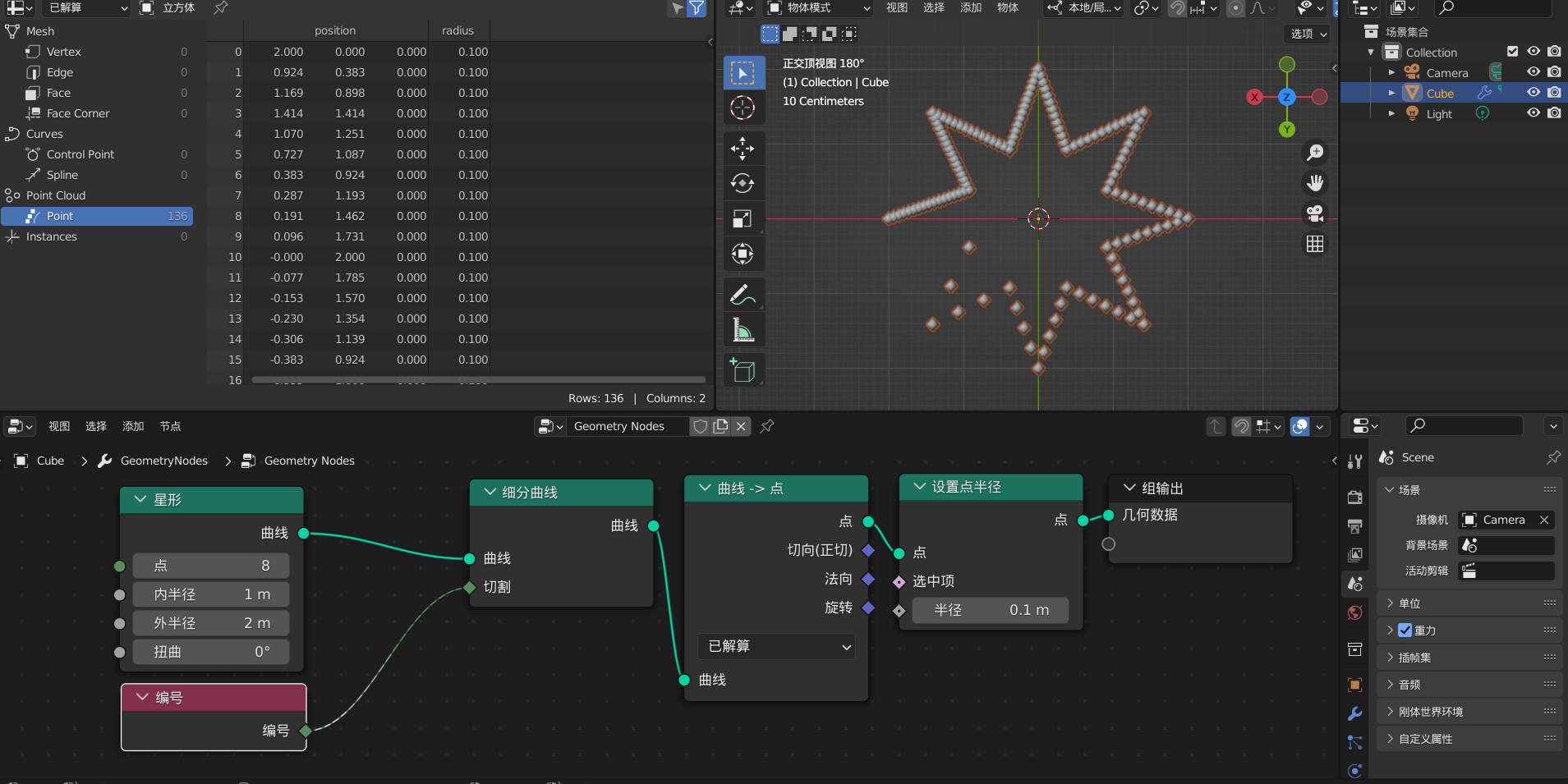Select the Annotate pencil tool

tap(743, 295)
